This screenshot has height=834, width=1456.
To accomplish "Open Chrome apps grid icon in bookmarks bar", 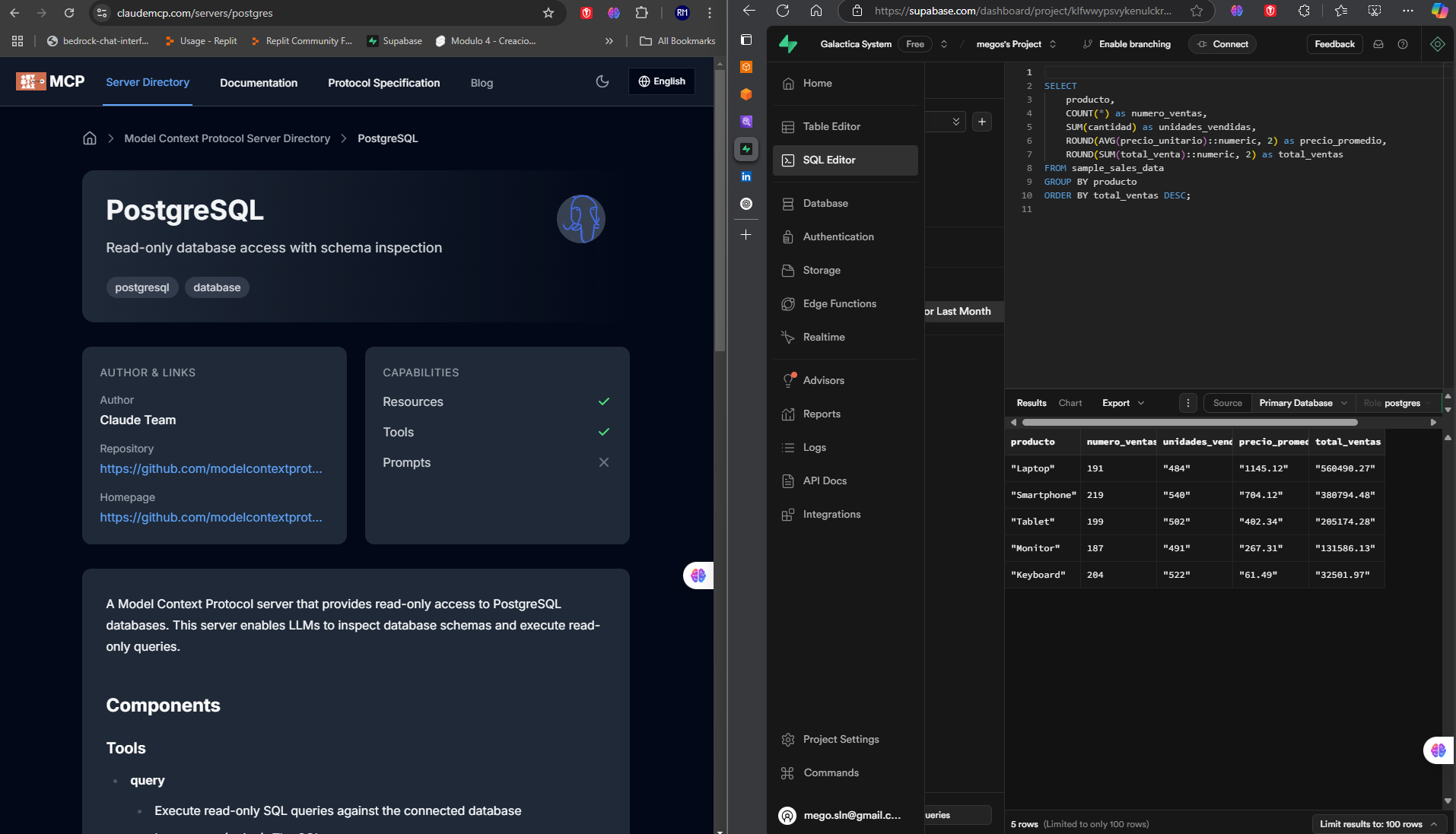I will [17, 41].
